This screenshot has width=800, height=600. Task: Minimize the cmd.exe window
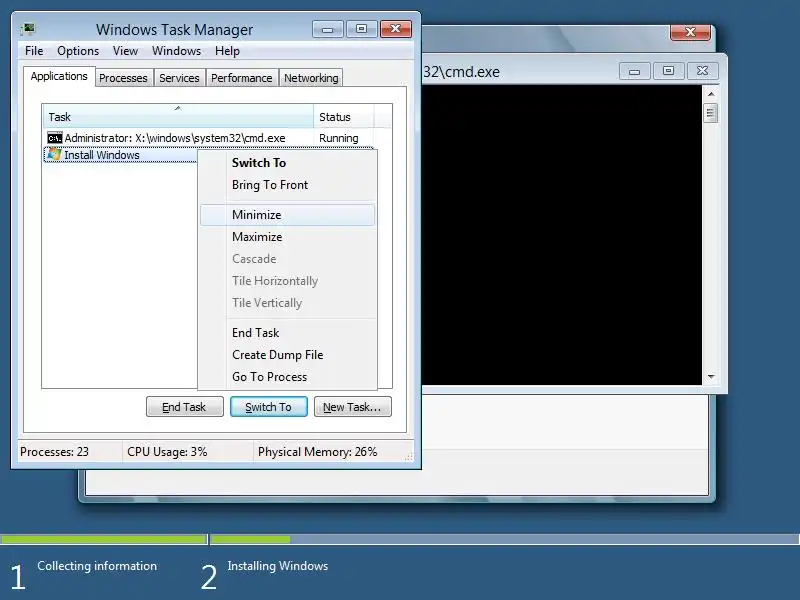[x=634, y=71]
